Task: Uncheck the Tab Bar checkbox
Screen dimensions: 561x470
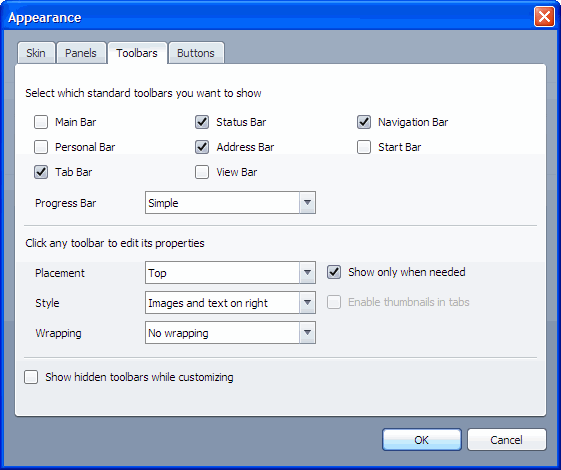Action: click(41, 172)
